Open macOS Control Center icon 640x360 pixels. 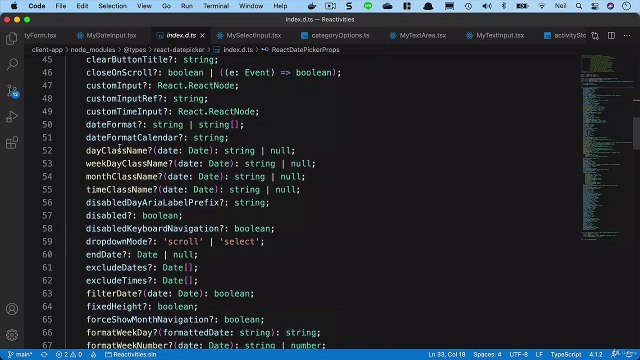595,6
